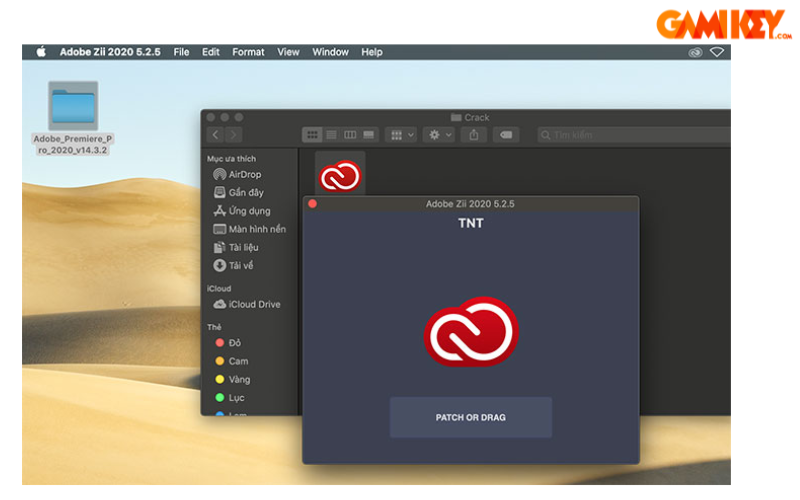Select Màn hình nền in the sidebar
The width and height of the screenshot is (800, 500).
point(249,229)
